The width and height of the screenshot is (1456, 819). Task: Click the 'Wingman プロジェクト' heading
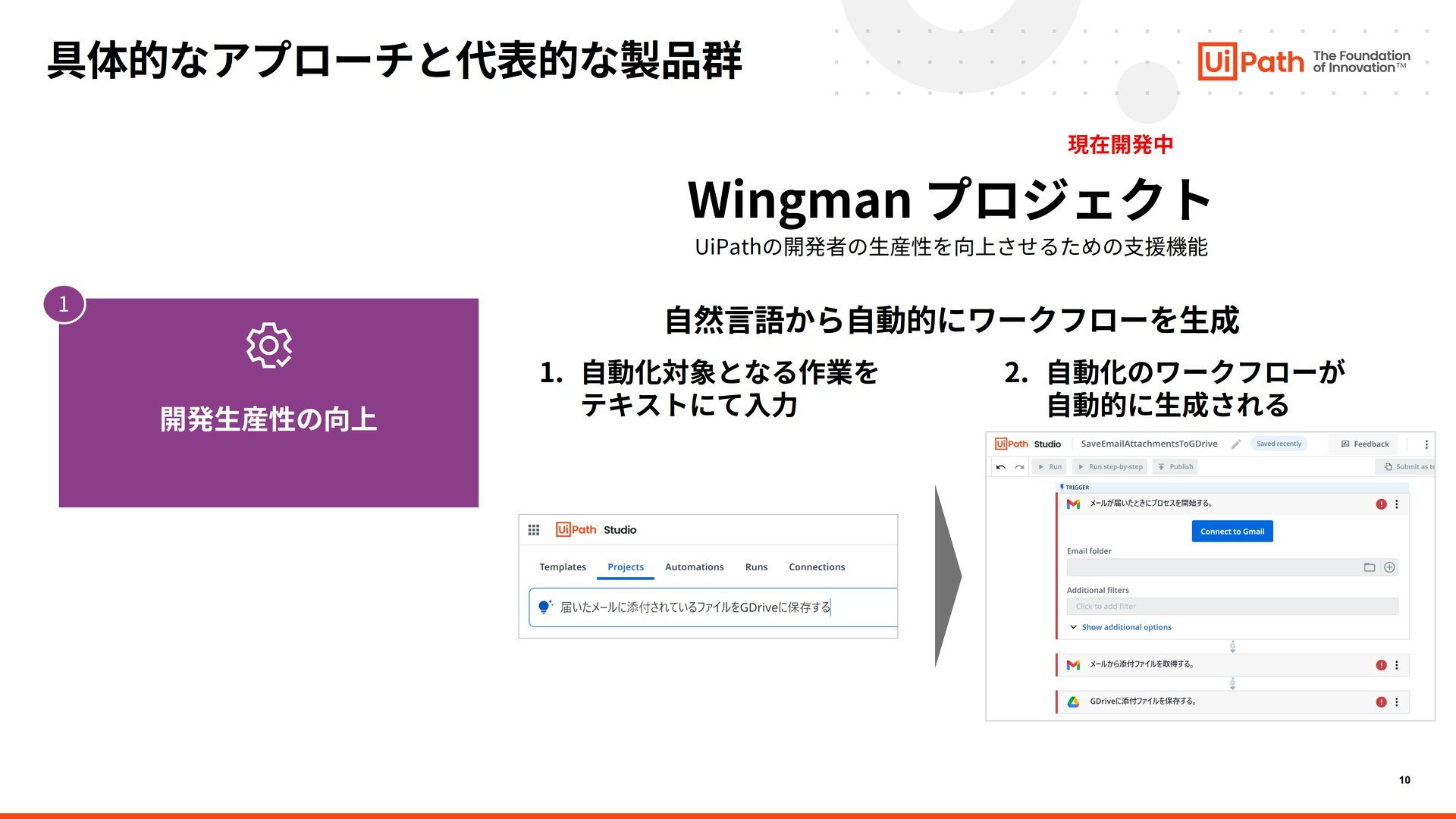(x=948, y=199)
